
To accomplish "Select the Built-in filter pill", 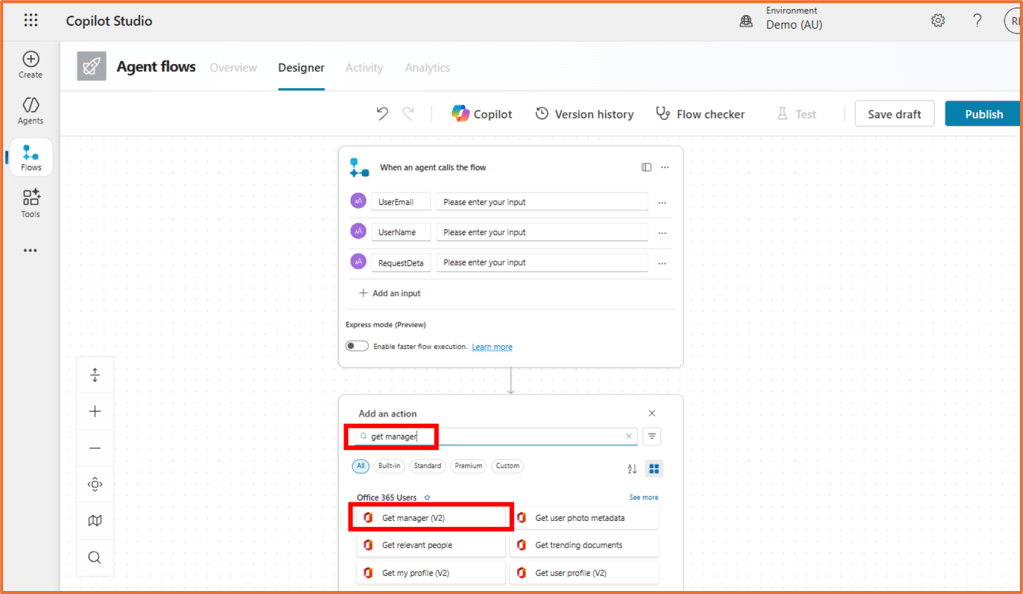I will coord(390,466).
